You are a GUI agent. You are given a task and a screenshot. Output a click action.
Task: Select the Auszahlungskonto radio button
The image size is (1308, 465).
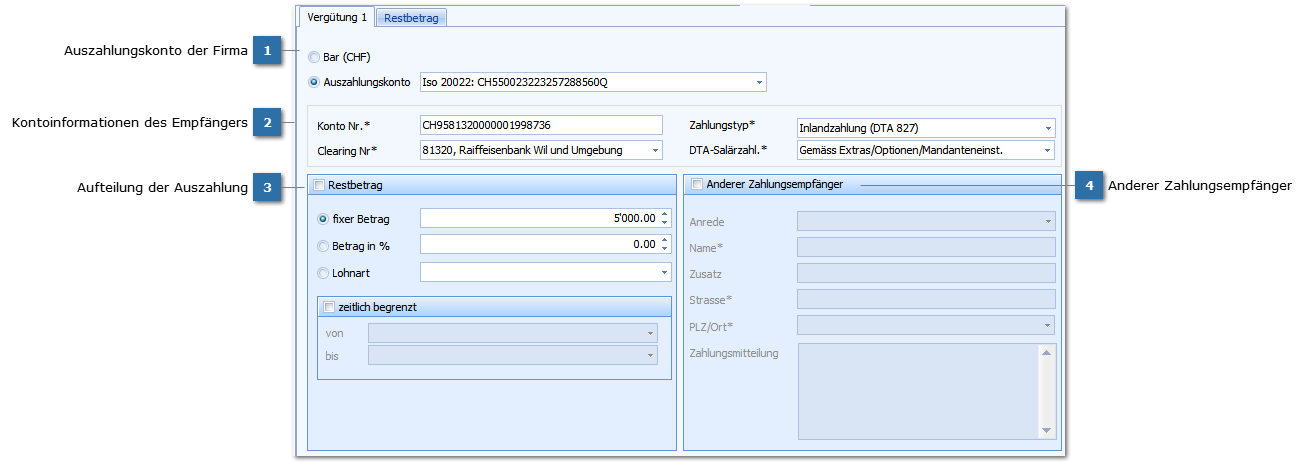point(314,82)
